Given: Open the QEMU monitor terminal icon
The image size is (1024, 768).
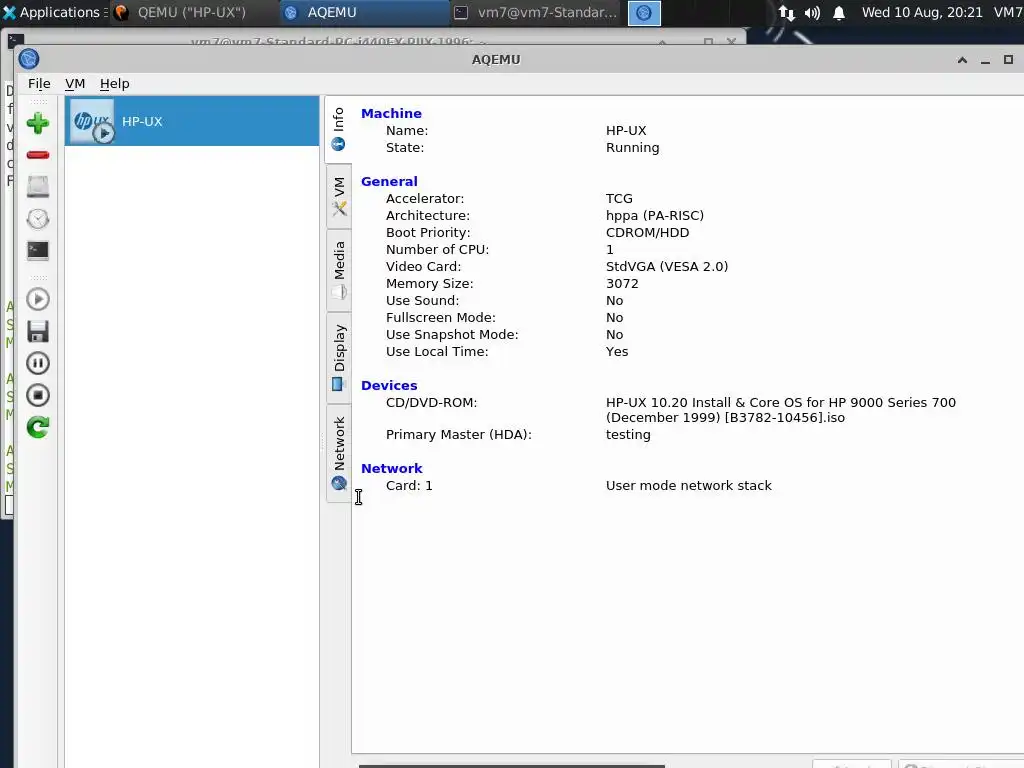Looking at the screenshot, I should tap(38, 250).
